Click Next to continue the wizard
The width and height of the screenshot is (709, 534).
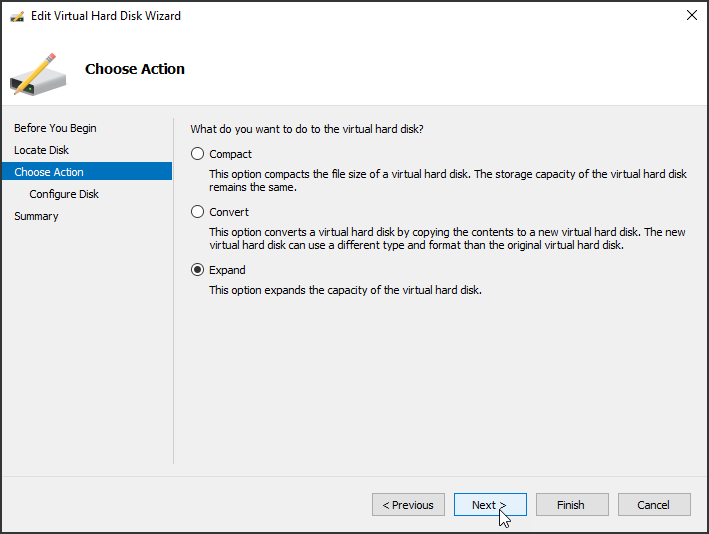pos(490,505)
